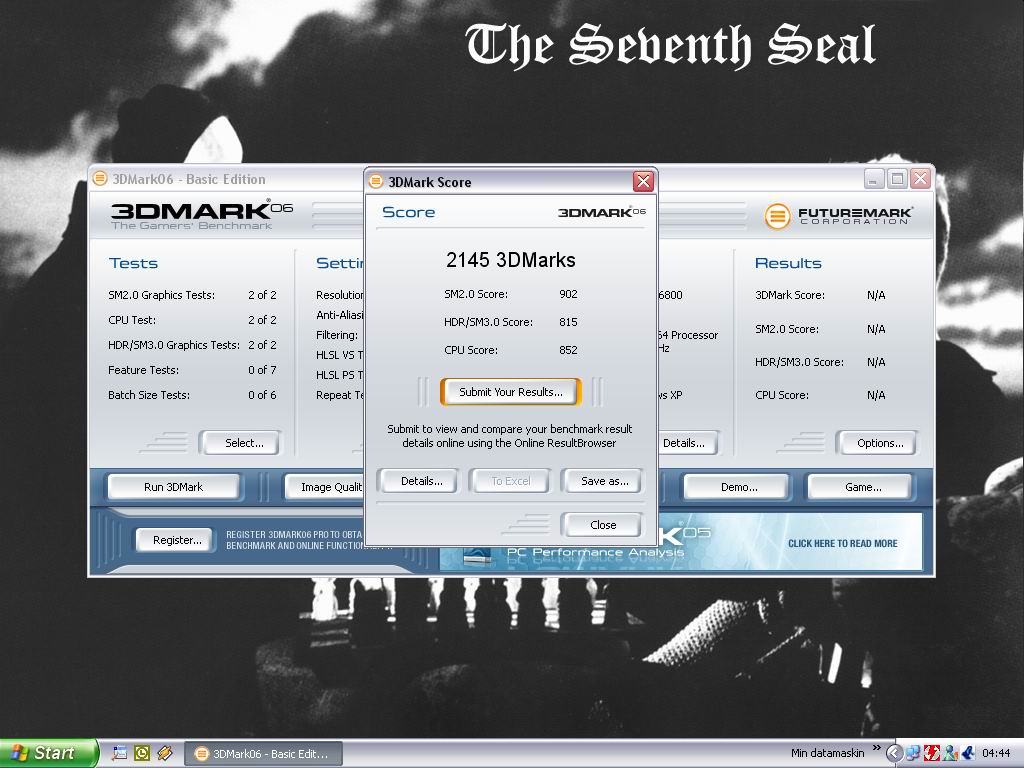The image size is (1024, 768).
Task: Click the red tray icon
Action: click(x=931, y=753)
